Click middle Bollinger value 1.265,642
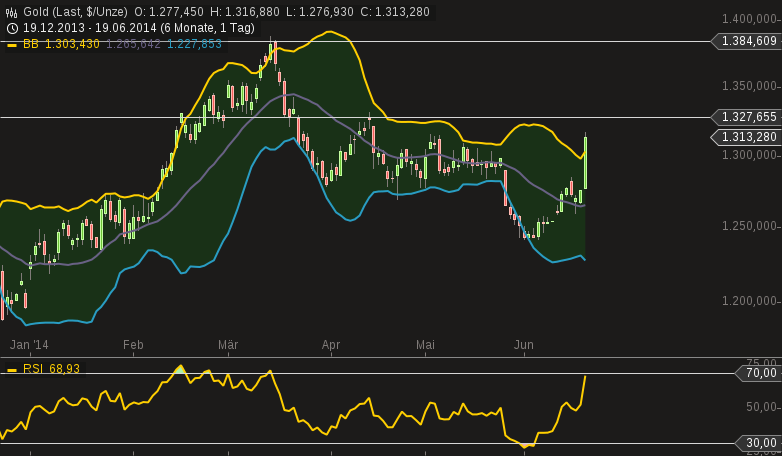 point(133,44)
